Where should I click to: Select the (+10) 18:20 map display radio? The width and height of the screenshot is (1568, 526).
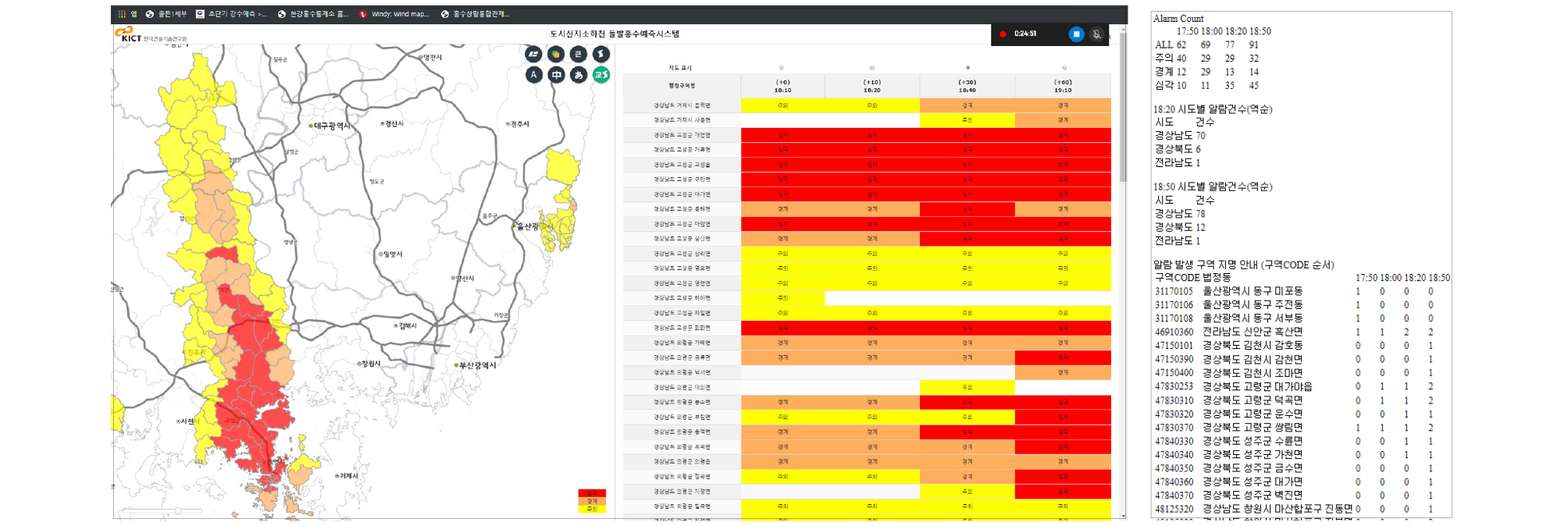(872, 68)
